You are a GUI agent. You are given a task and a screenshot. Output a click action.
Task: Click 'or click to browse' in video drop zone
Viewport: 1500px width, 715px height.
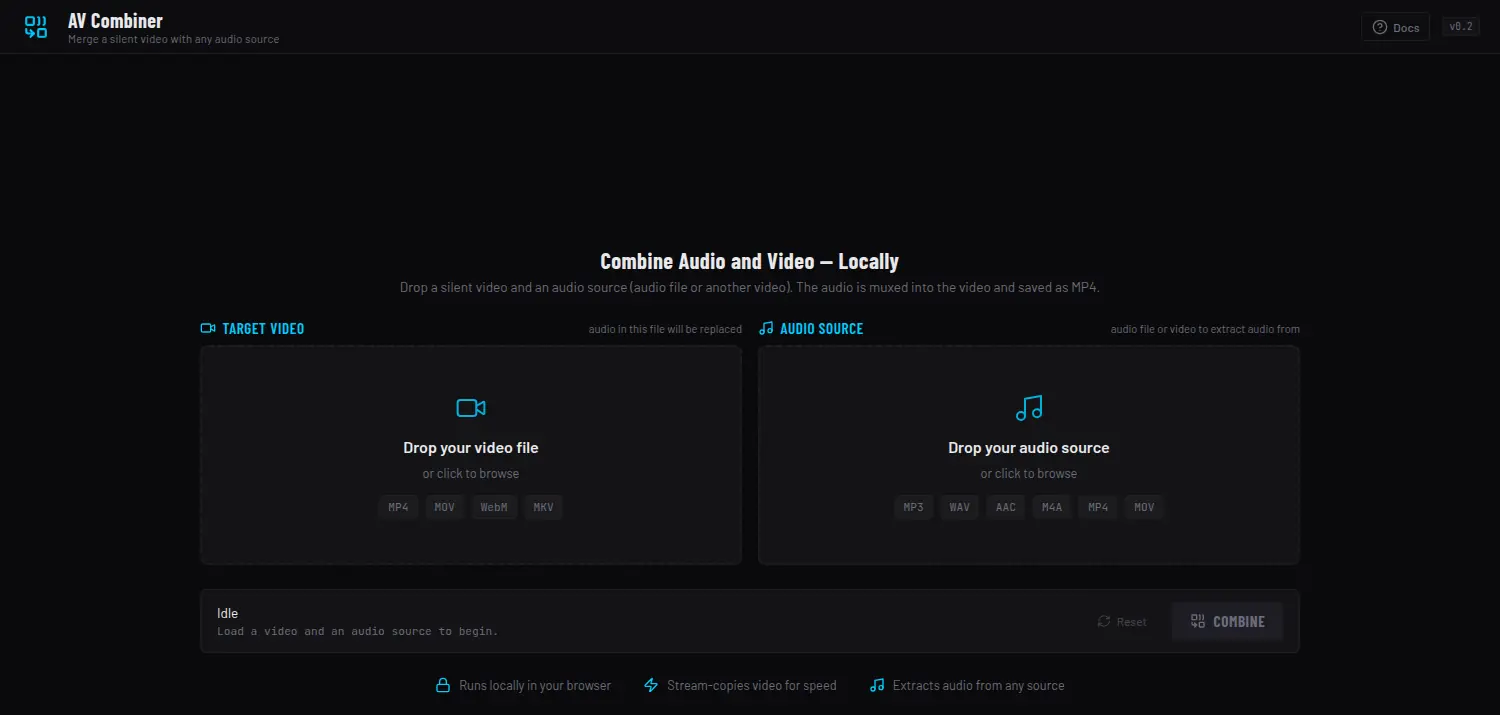471,473
